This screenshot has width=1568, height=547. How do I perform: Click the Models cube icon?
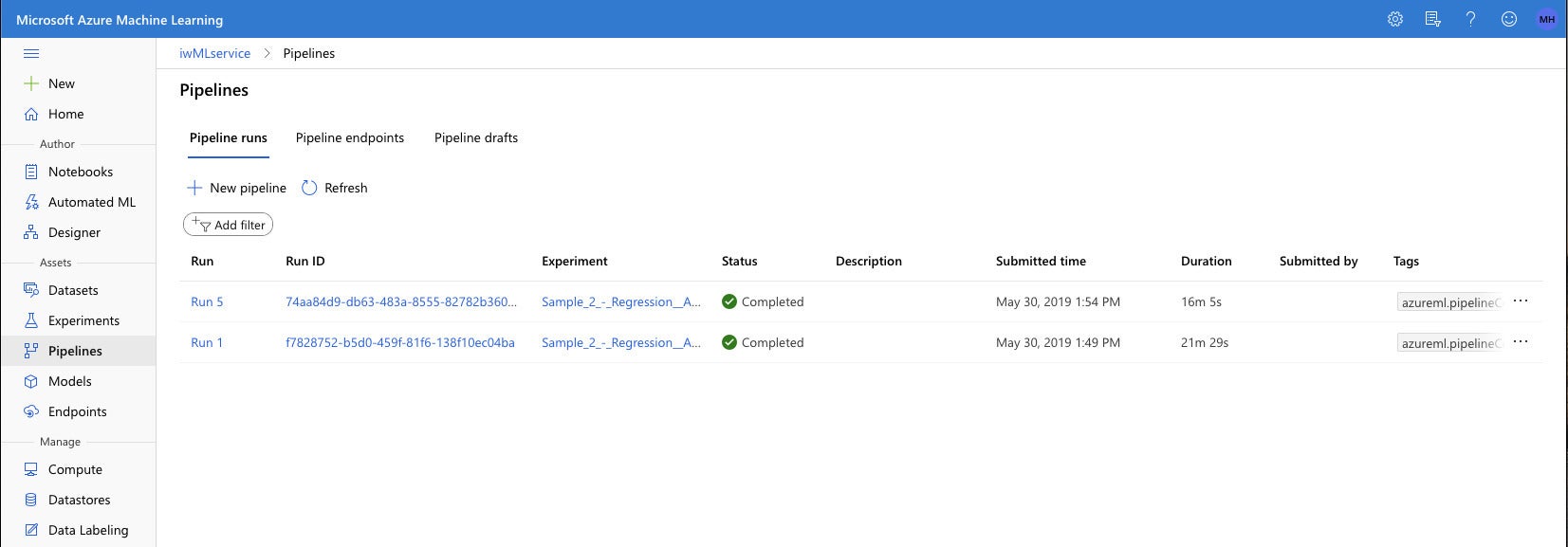coord(31,381)
